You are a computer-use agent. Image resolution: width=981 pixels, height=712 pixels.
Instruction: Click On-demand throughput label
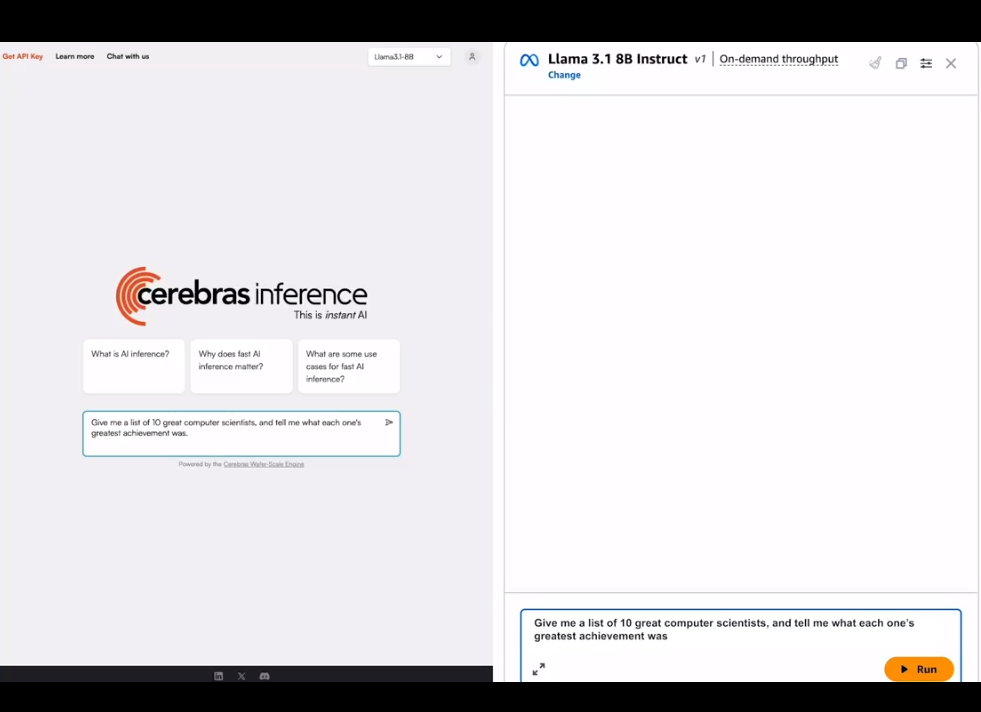778,59
